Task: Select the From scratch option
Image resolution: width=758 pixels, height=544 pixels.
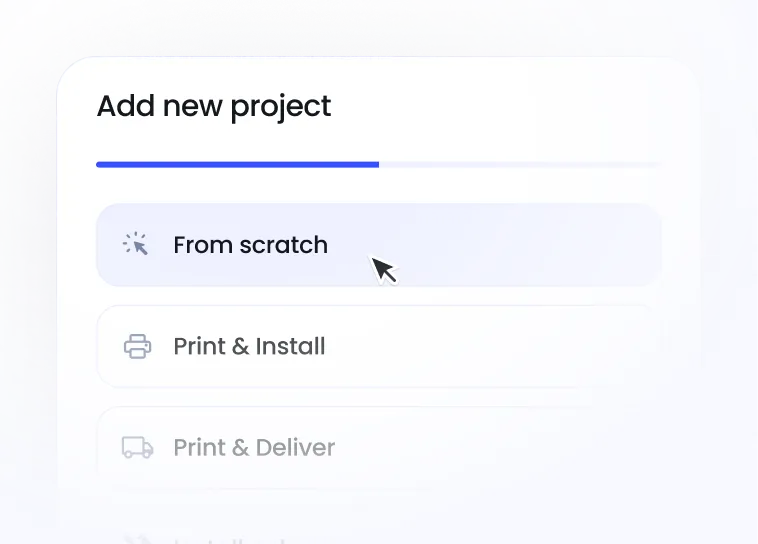Action: [x=379, y=245]
